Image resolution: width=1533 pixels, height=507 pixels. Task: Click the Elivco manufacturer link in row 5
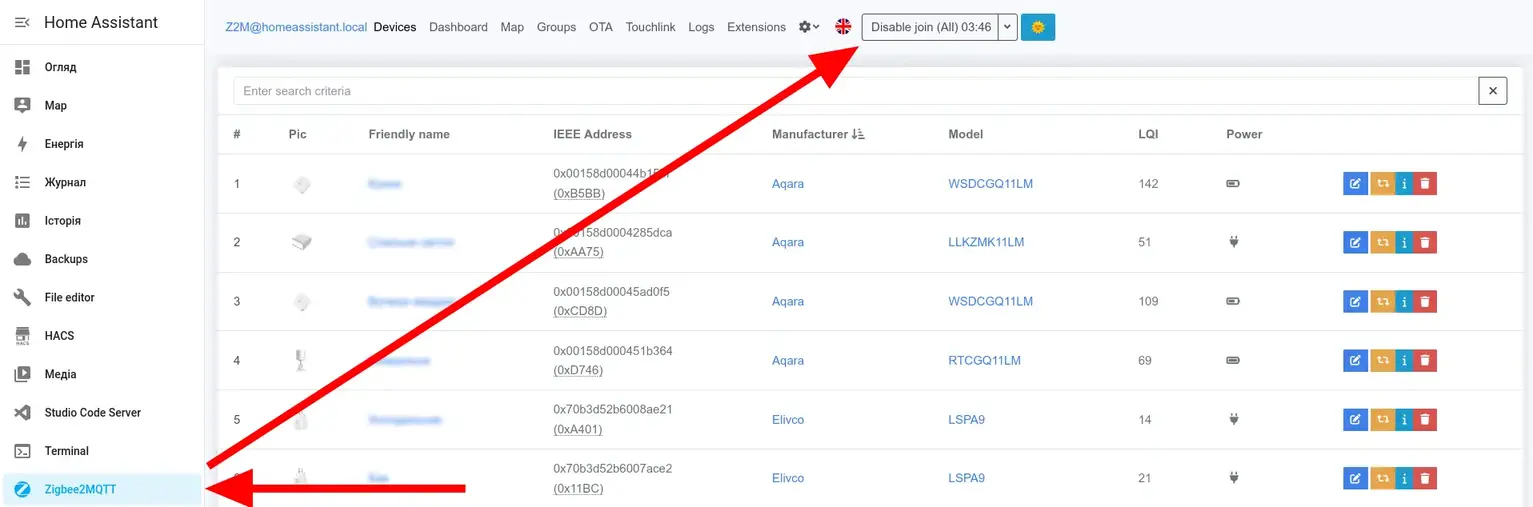coord(787,420)
